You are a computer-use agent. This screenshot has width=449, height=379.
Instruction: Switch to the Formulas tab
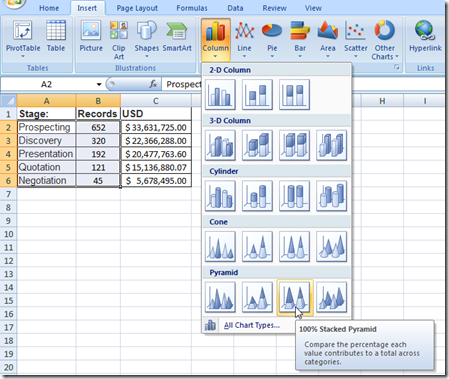coord(192,8)
